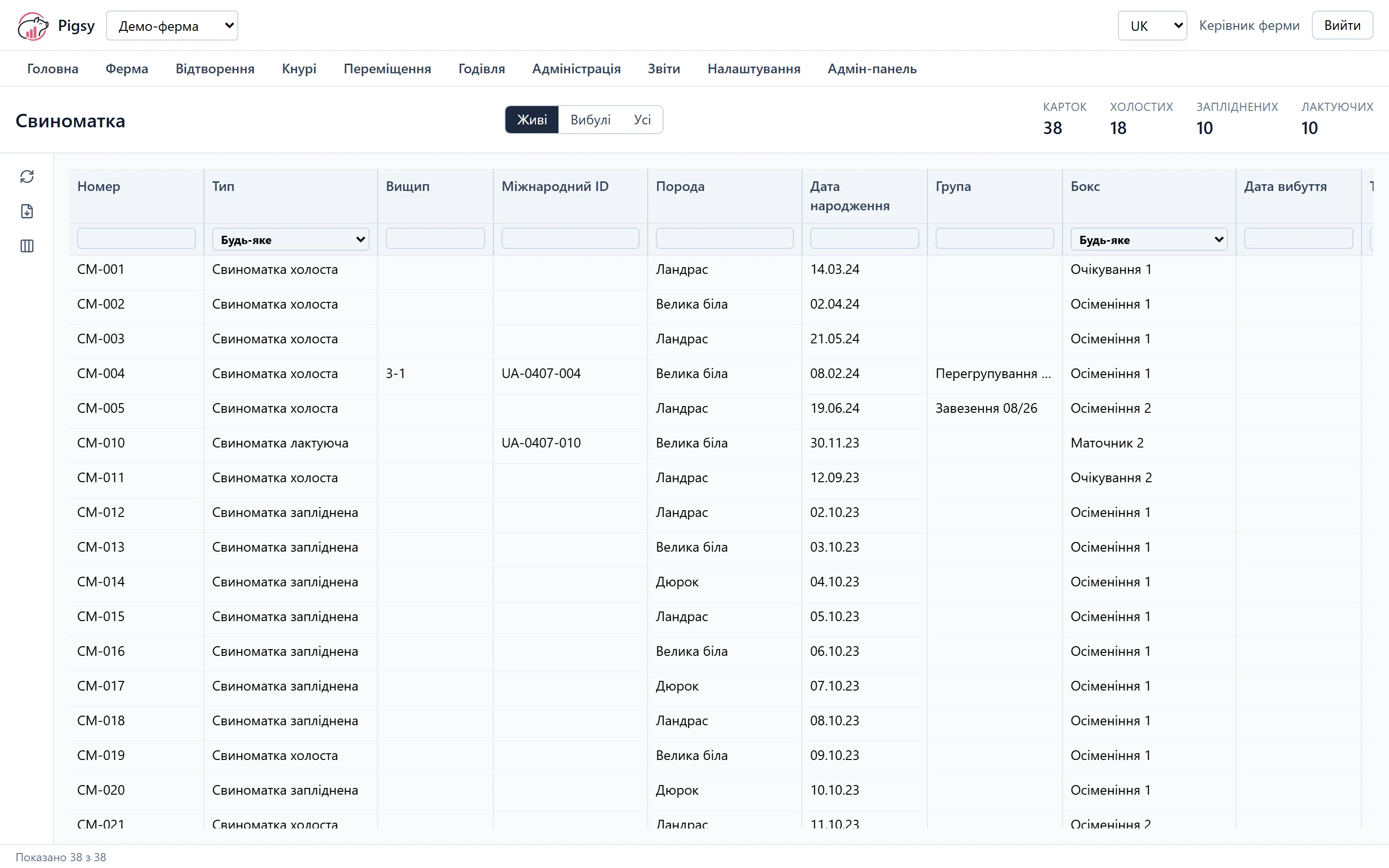
Task: Open the Налаштування menu
Action: (754, 69)
